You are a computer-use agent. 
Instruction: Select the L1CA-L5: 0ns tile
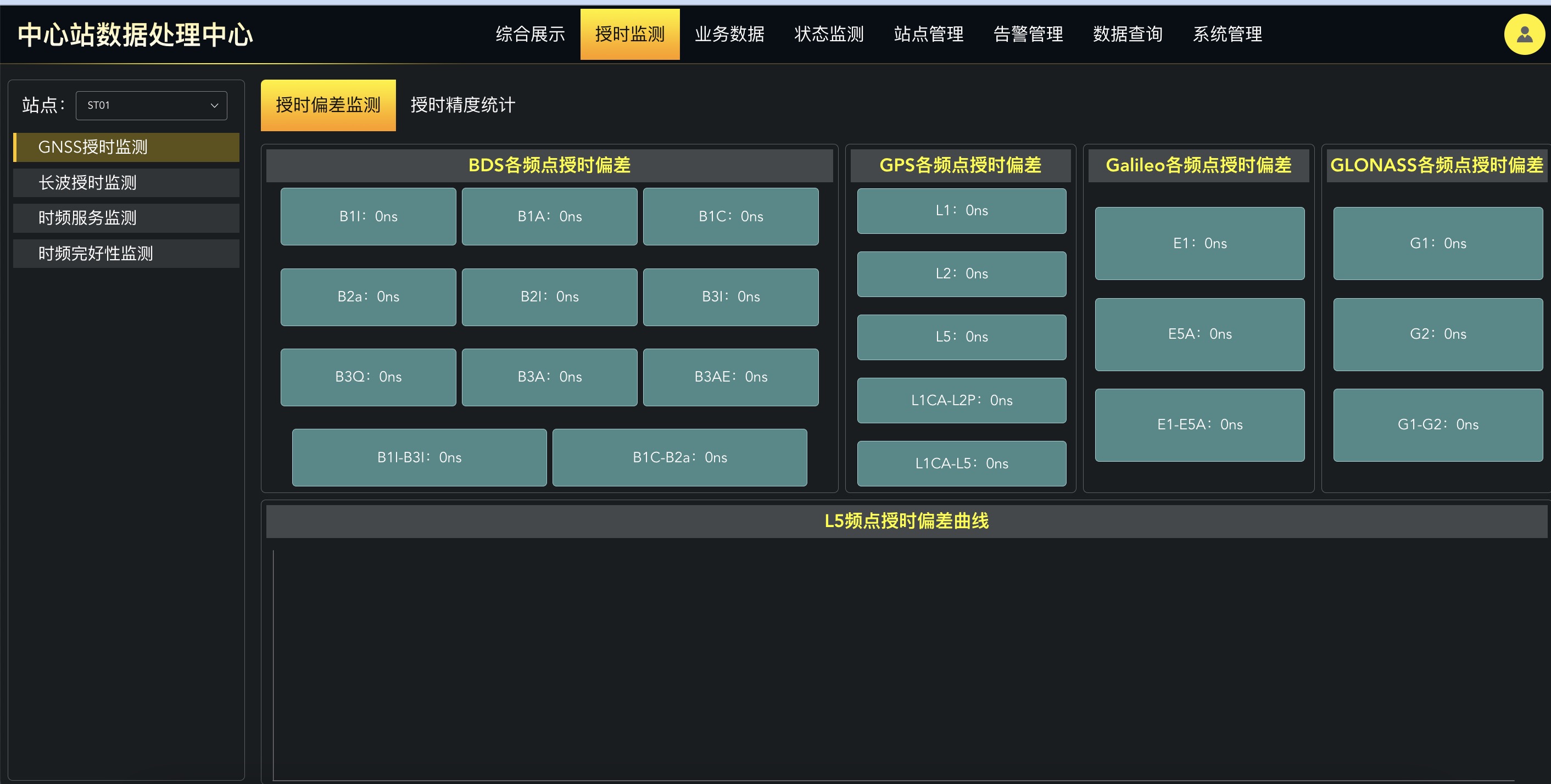coord(962,463)
